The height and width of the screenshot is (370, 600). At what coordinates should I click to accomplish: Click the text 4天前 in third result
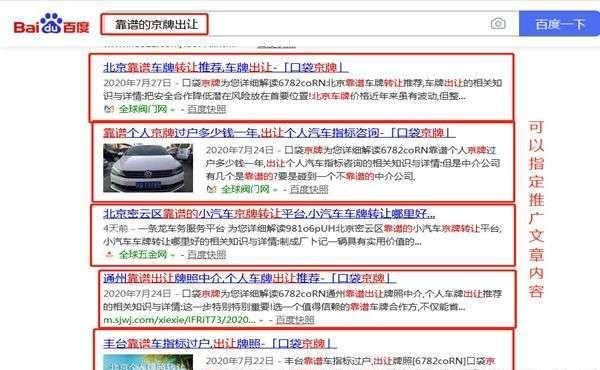pyautogui.click(x=116, y=228)
